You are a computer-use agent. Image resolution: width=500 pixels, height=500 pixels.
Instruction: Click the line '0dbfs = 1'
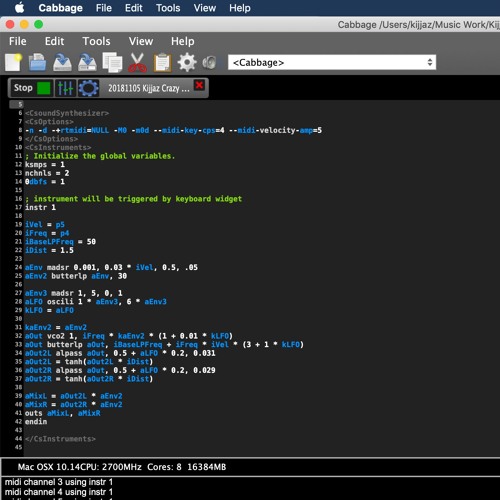tap(45, 182)
